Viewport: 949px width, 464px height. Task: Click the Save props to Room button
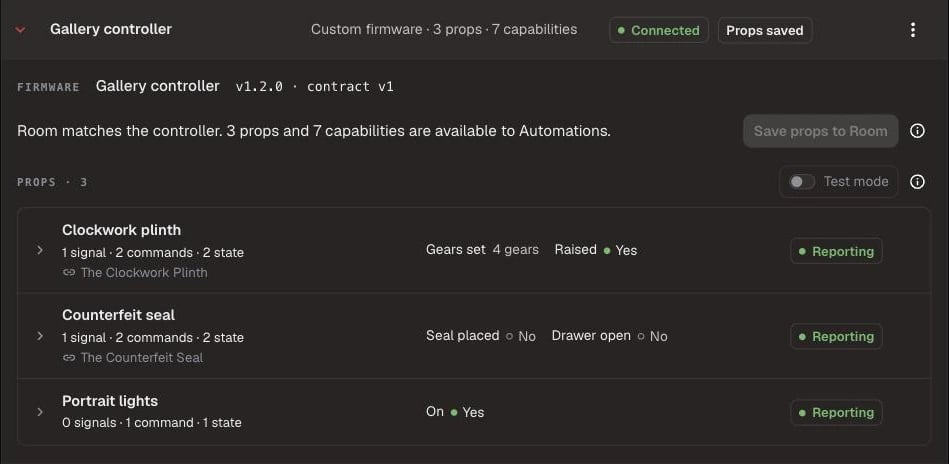(821, 131)
